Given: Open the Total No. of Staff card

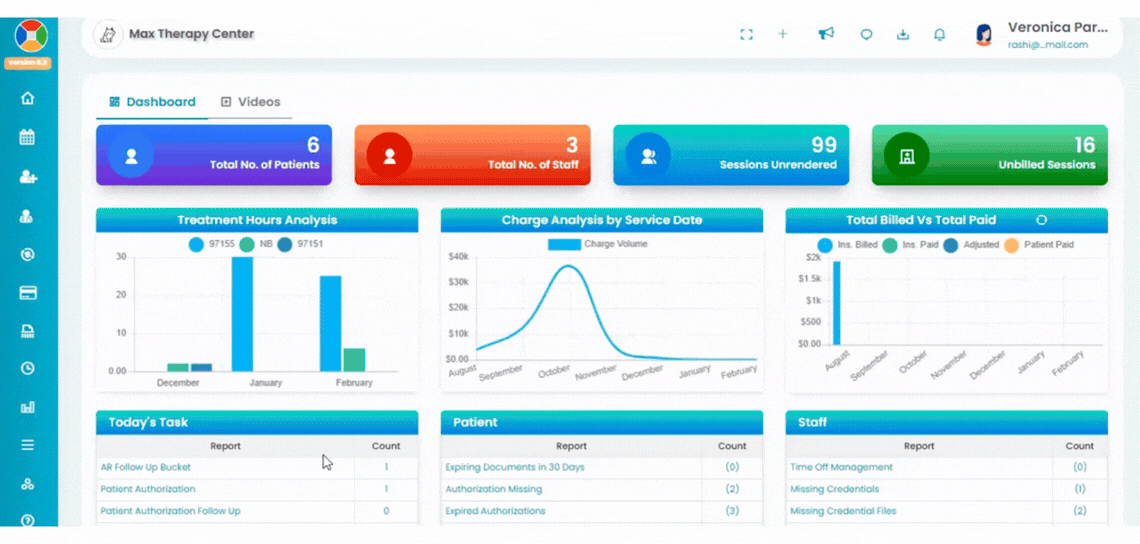Looking at the screenshot, I should (x=473, y=155).
